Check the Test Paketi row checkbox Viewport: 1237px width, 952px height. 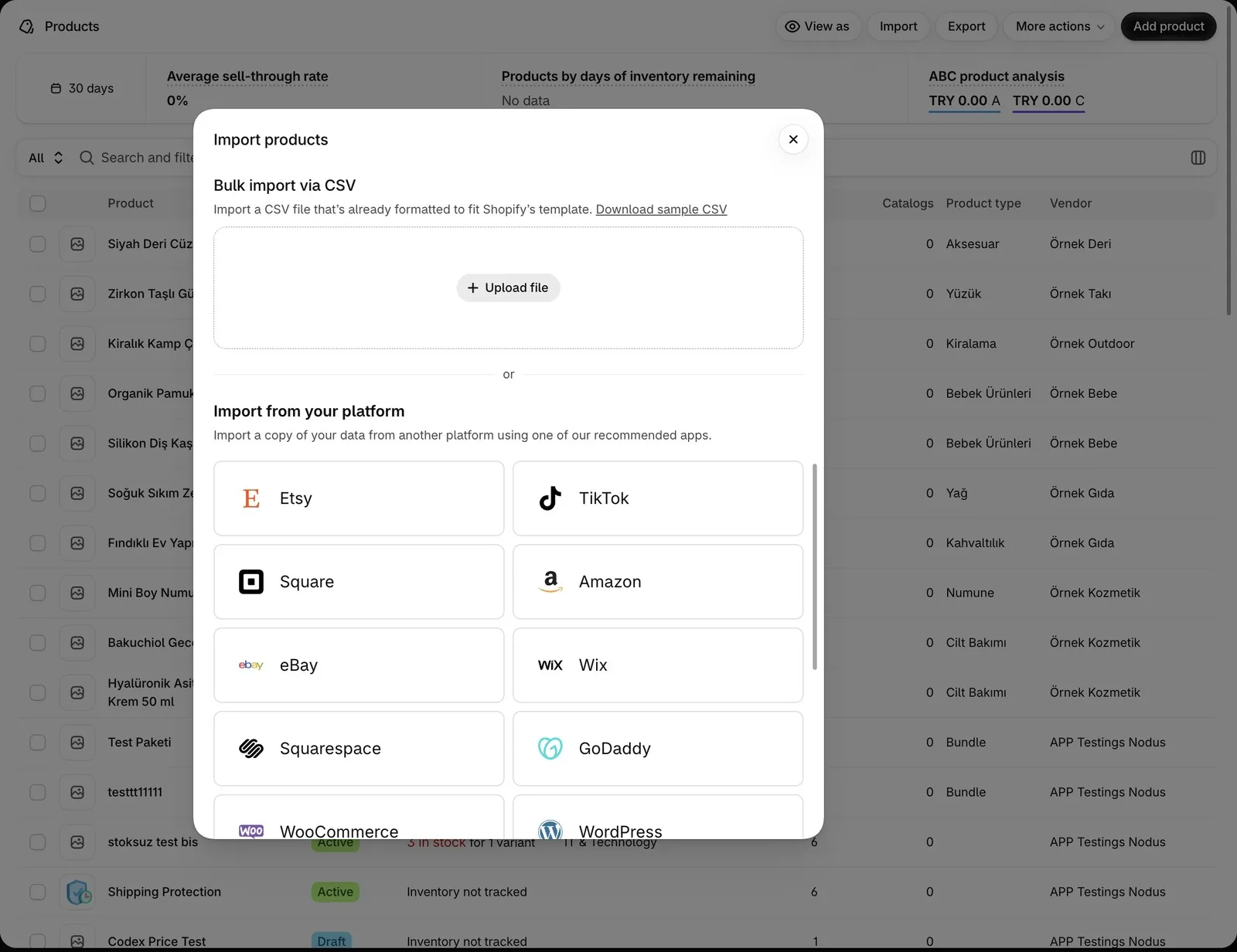tap(38, 743)
